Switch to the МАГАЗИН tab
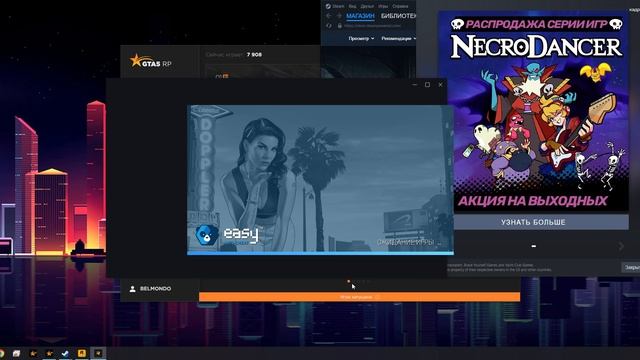The width and height of the screenshot is (640, 360). coord(360,16)
